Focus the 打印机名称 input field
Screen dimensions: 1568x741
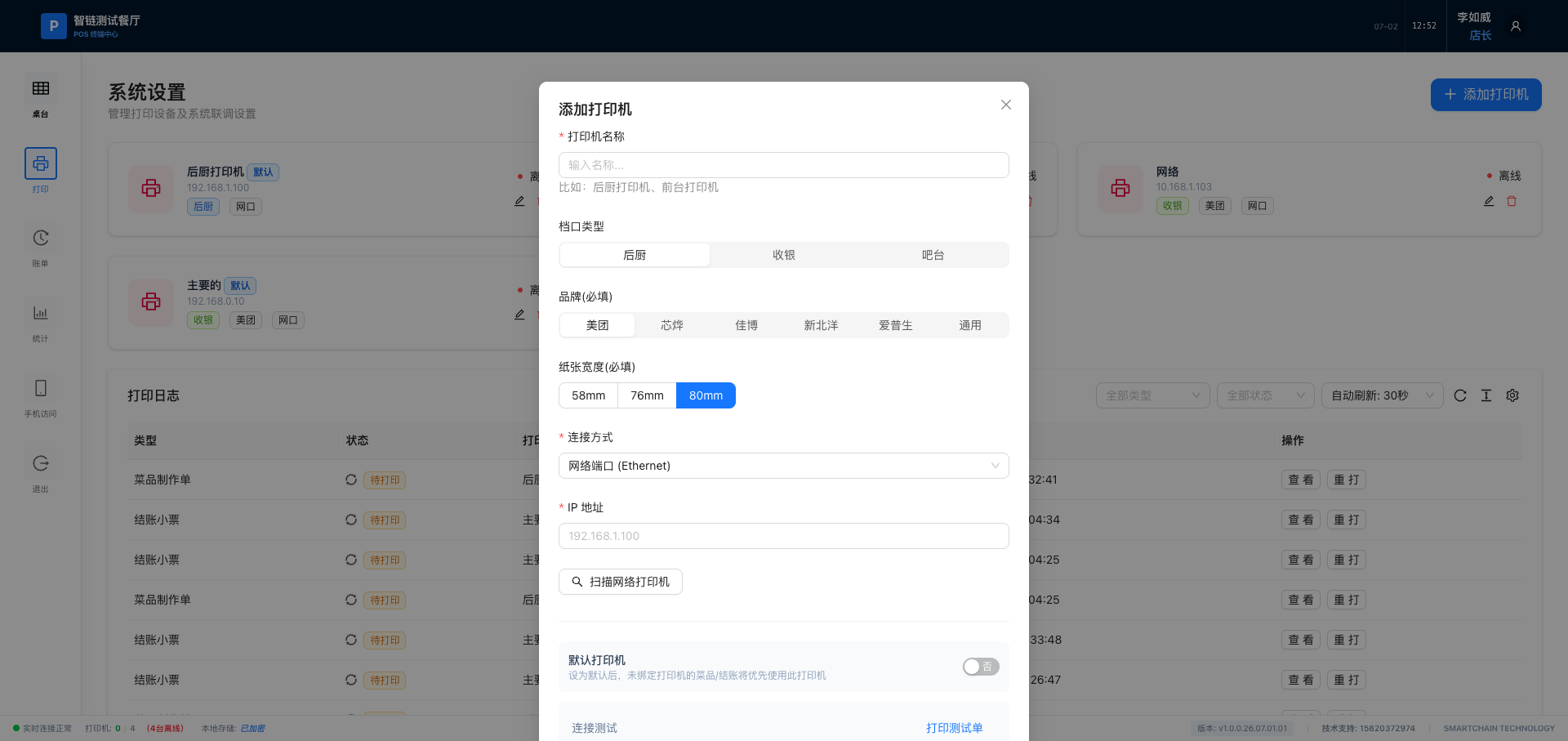[784, 165]
